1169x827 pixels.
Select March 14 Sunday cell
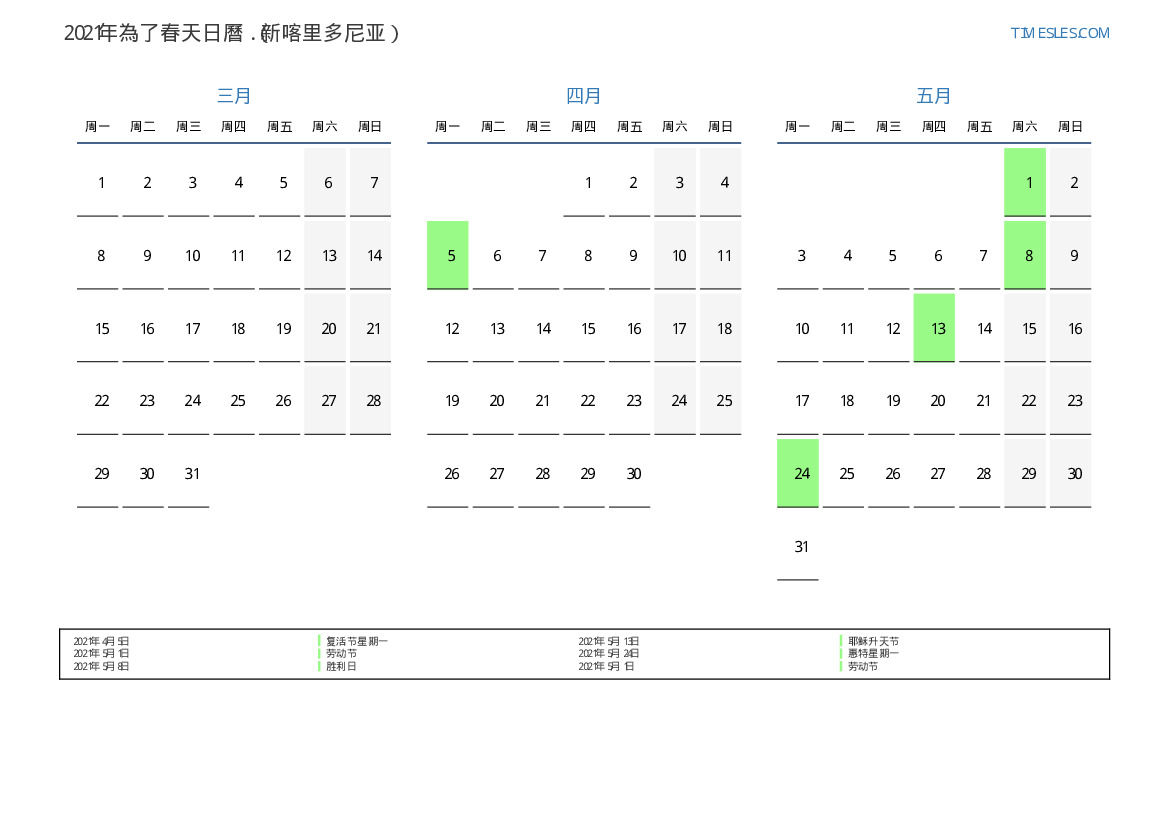click(x=371, y=255)
